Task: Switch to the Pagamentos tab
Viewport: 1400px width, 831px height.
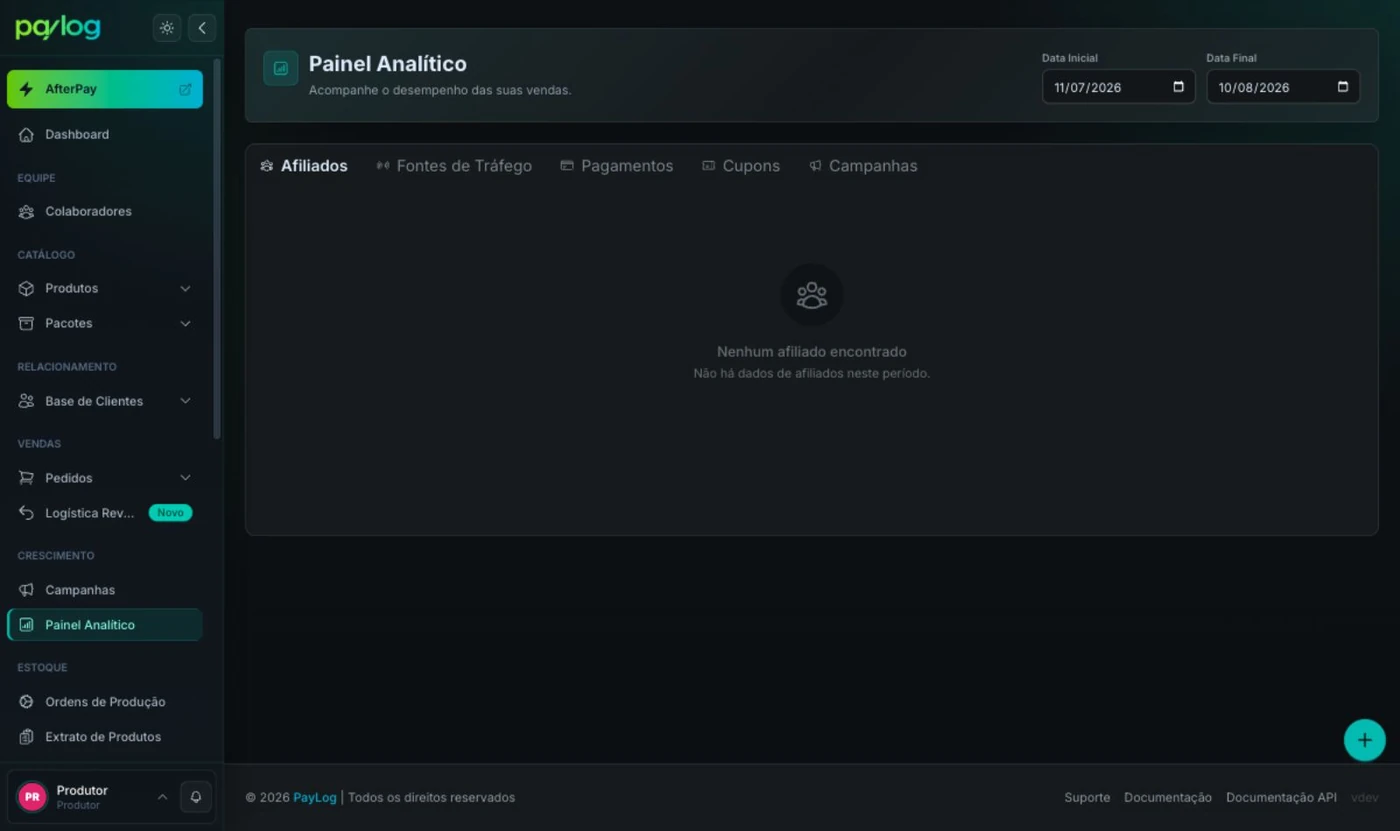Action: (617, 166)
